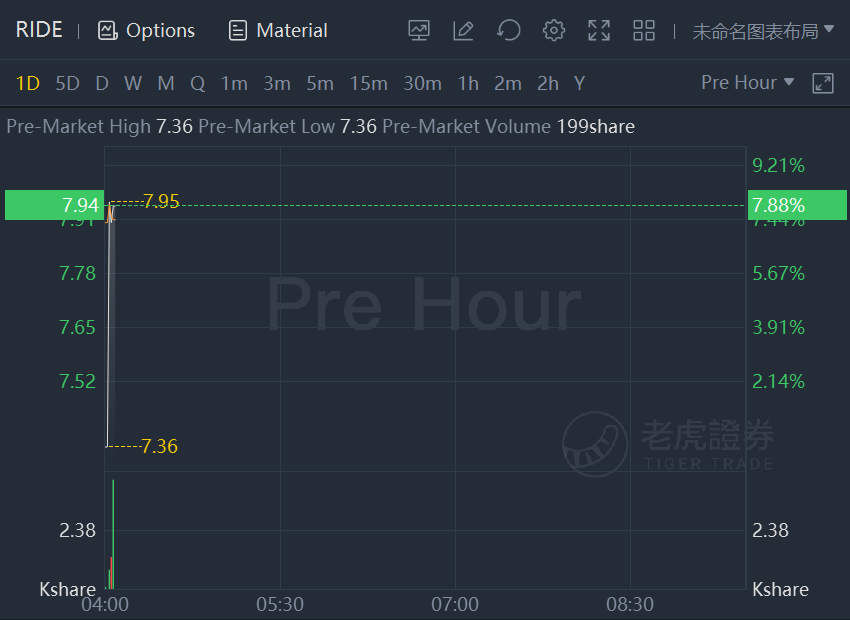Screen dimensions: 850x620
Task: Click the tall green volume bar
Action: (113, 534)
